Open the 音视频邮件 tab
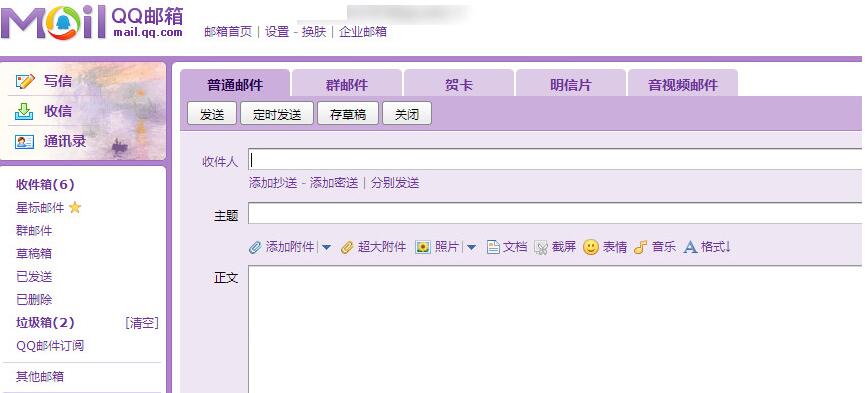This screenshot has width=865, height=393. pyautogui.click(x=683, y=84)
